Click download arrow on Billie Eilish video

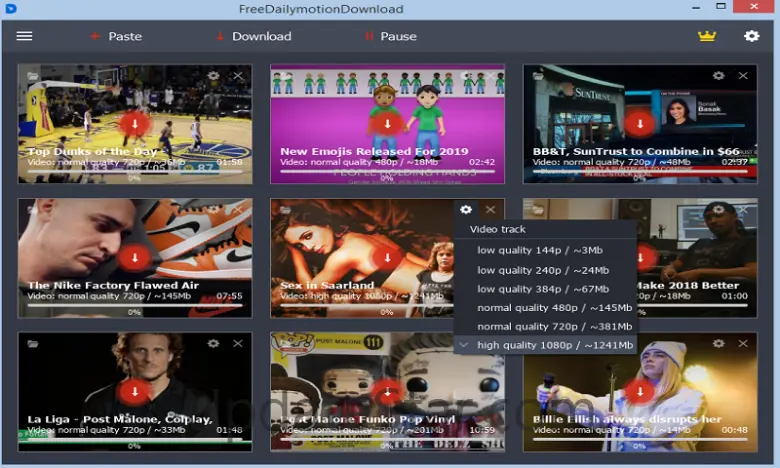[x=639, y=391]
